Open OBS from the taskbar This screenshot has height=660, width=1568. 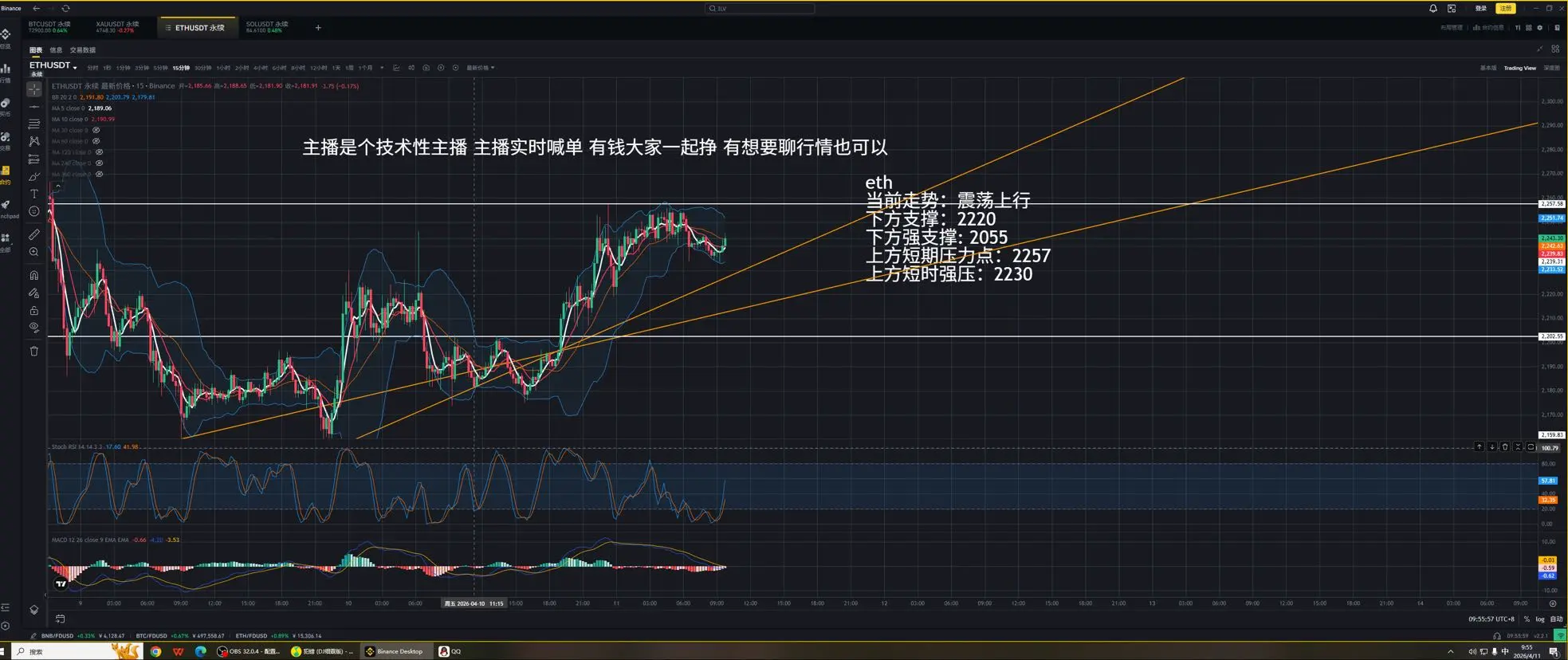[250, 651]
